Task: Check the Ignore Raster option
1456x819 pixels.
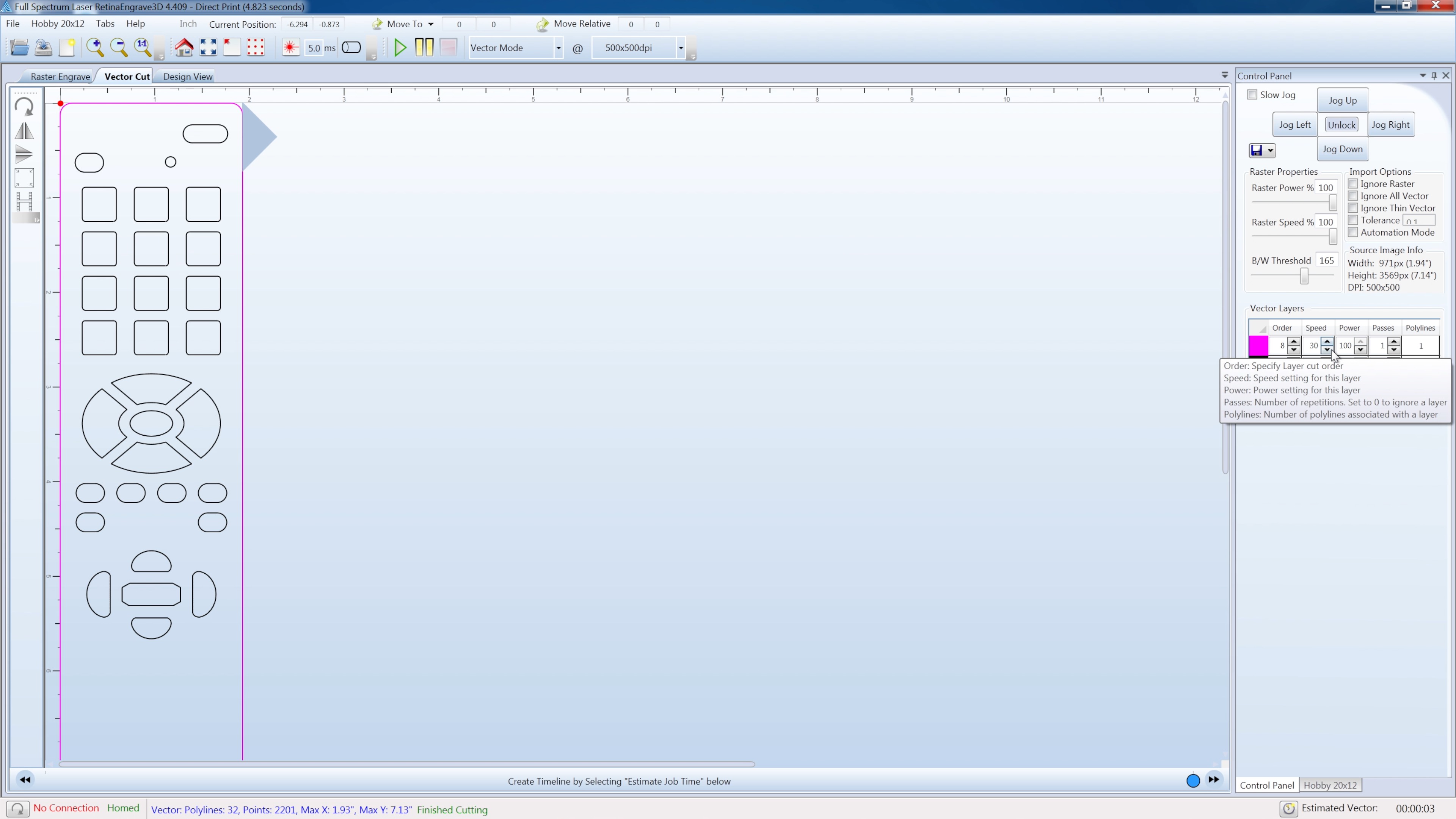Action: 1352,184
